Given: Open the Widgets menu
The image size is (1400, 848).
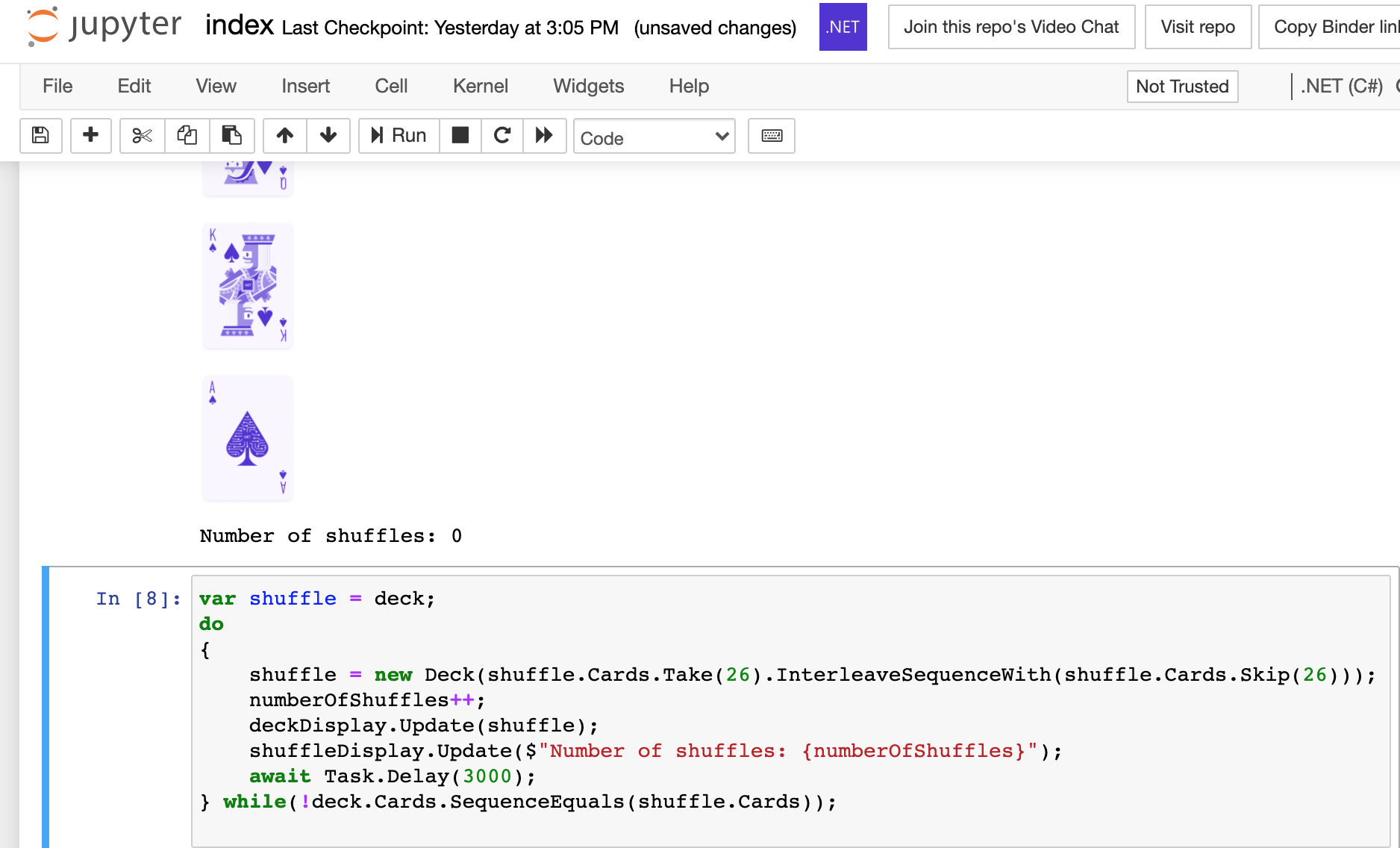Looking at the screenshot, I should [588, 86].
